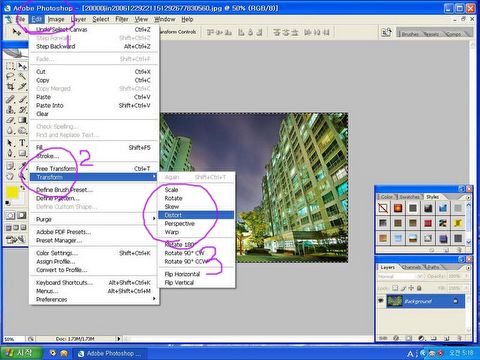Switch to the Channels tab
This screenshot has height=360, width=480.
(x=411, y=267)
